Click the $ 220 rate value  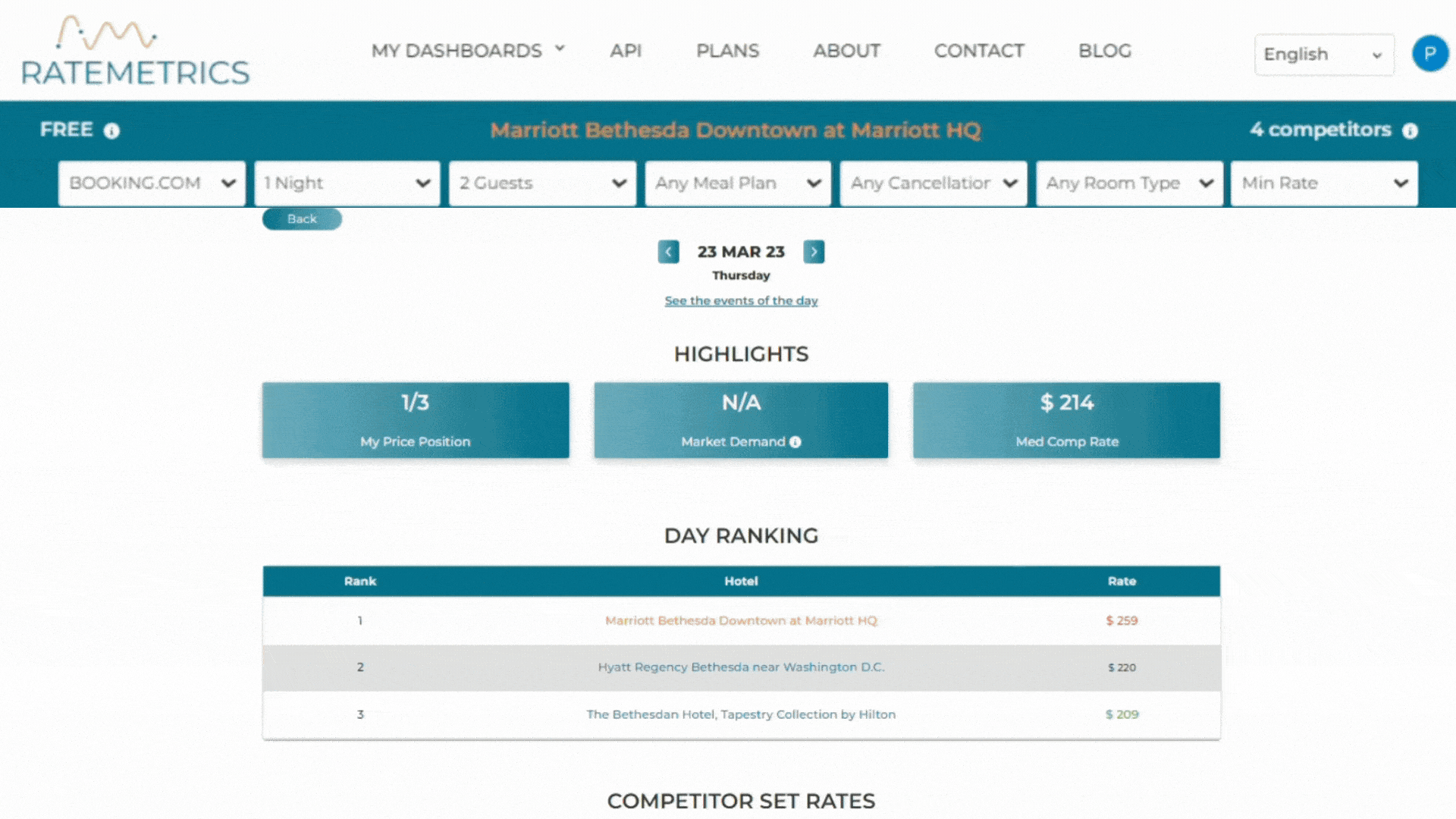click(1122, 668)
